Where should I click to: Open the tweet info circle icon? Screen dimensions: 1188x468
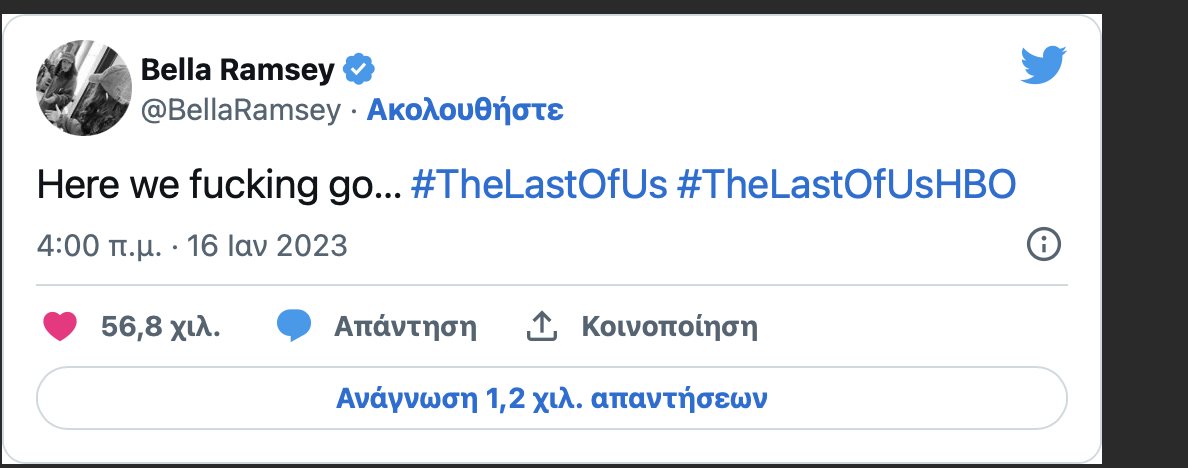pyautogui.click(x=1044, y=244)
